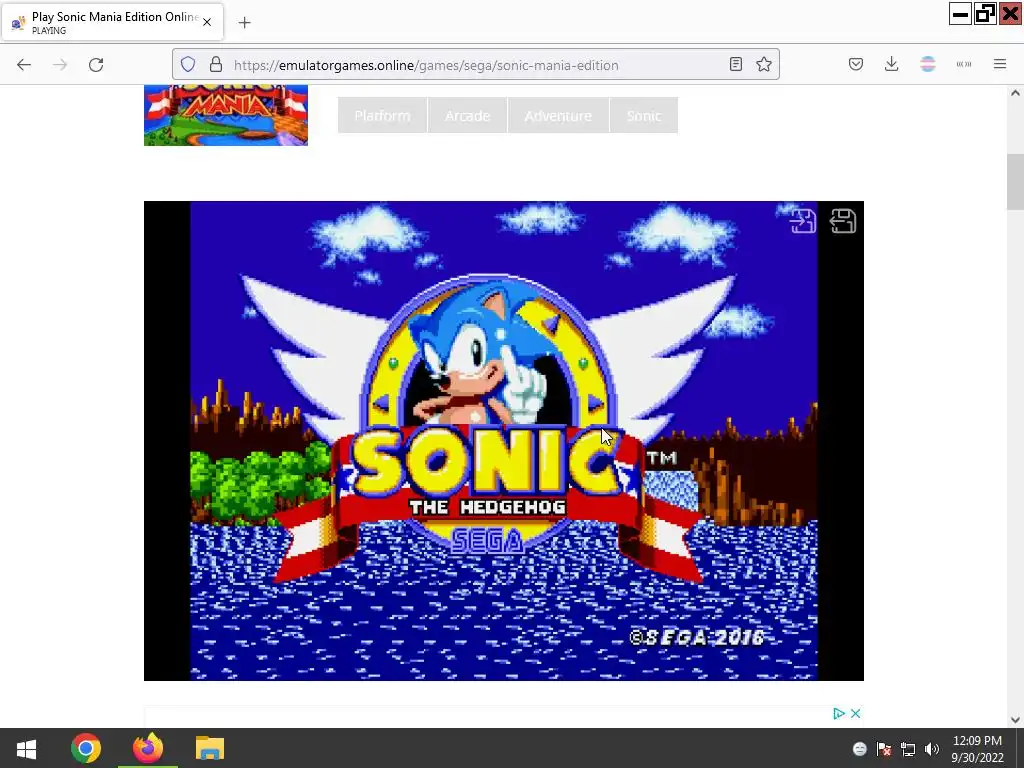Go back to the previous page
The width and height of the screenshot is (1024, 768).
tap(24, 65)
